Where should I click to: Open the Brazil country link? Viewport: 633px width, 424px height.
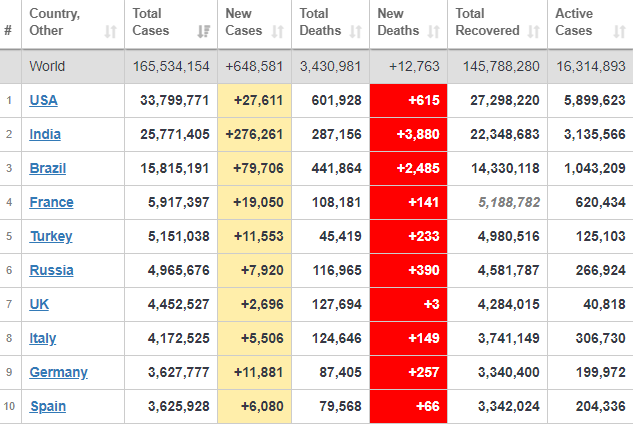pos(48,168)
